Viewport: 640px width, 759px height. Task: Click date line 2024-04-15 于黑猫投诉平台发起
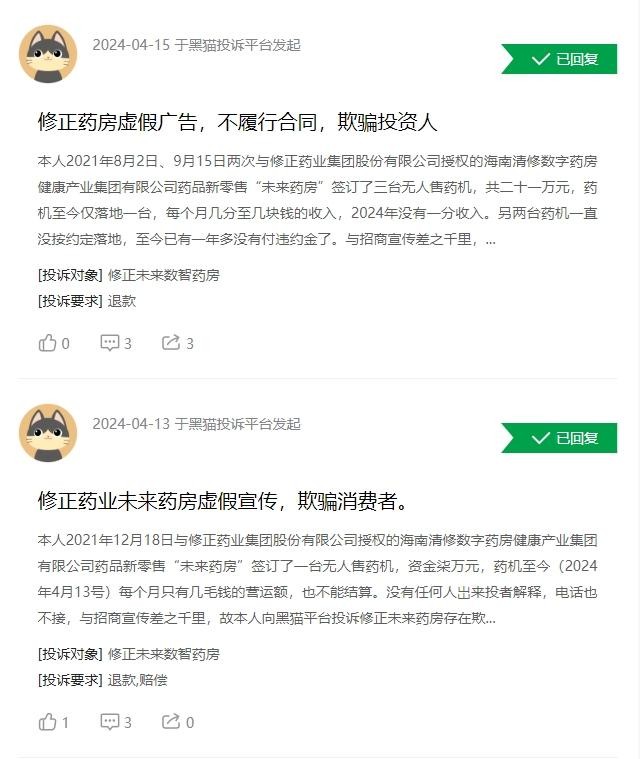tap(197, 45)
